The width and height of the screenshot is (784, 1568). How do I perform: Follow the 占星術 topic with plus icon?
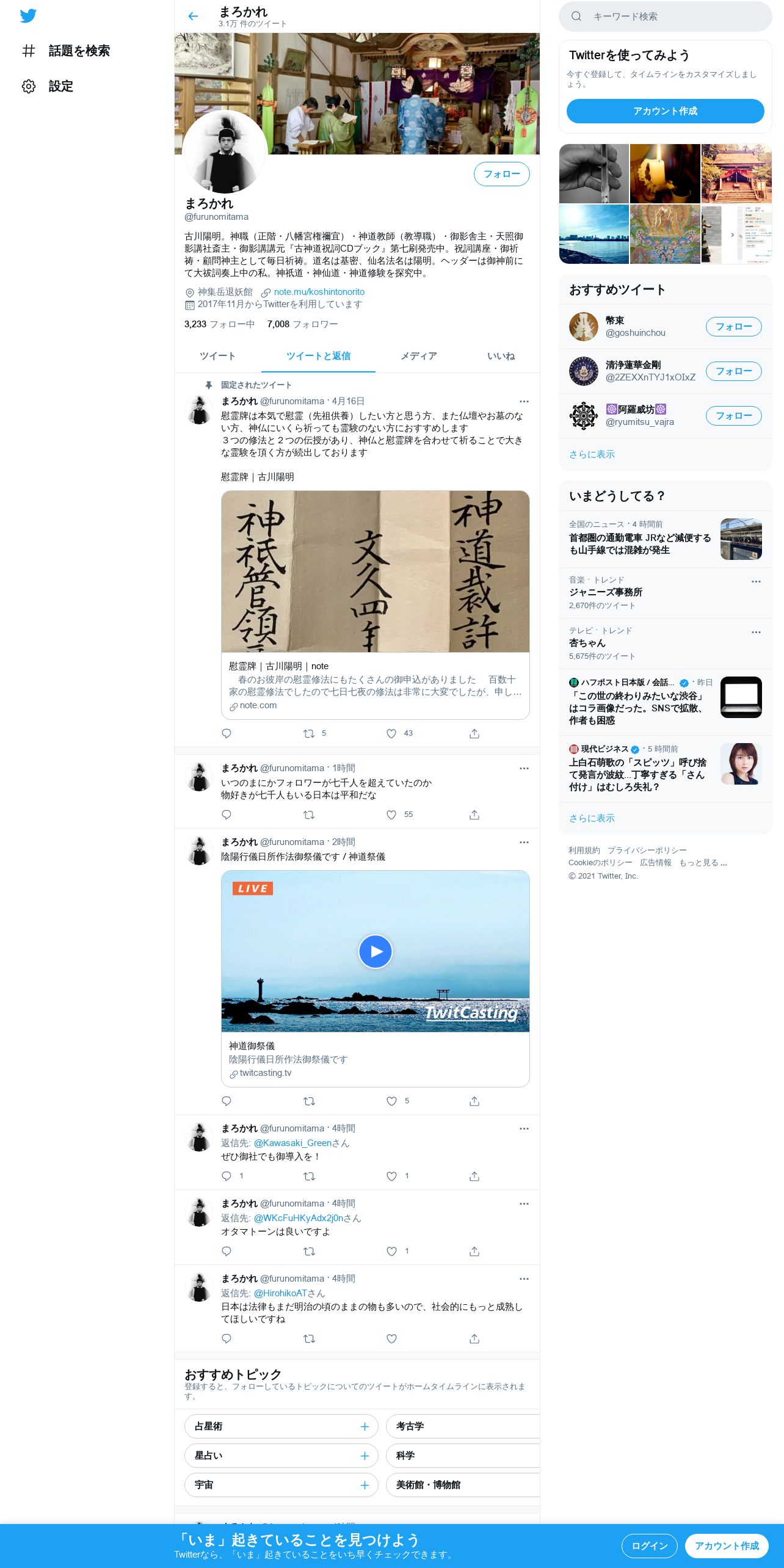[x=365, y=1426]
